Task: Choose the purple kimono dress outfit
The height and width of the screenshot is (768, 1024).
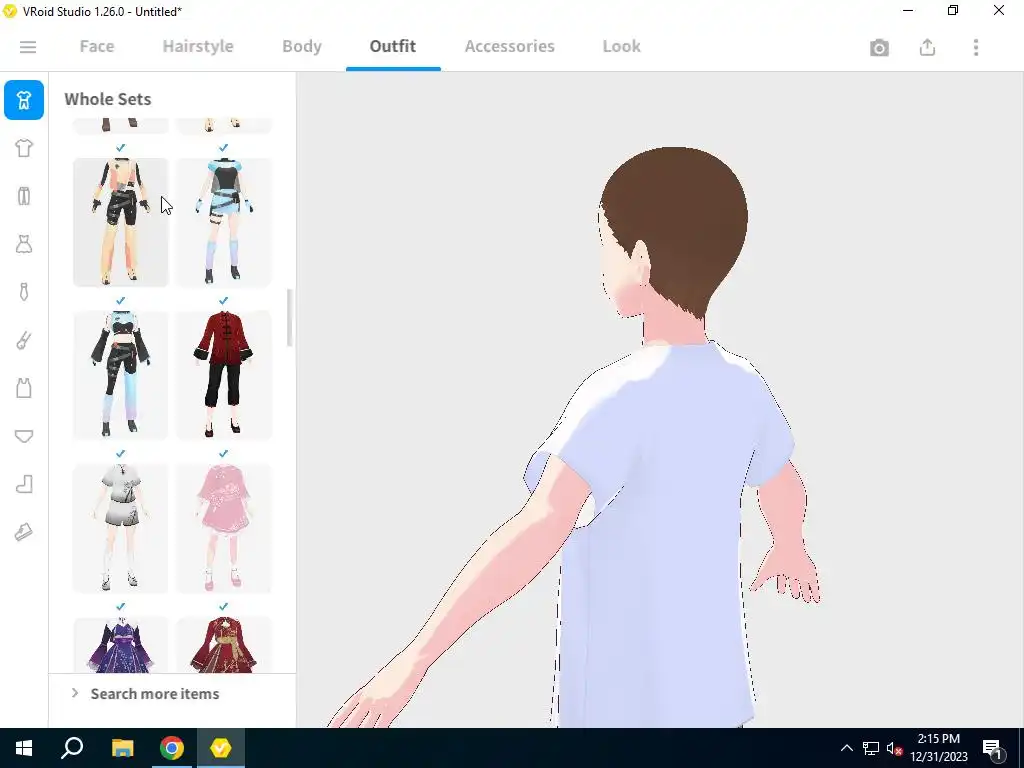Action: point(121,645)
